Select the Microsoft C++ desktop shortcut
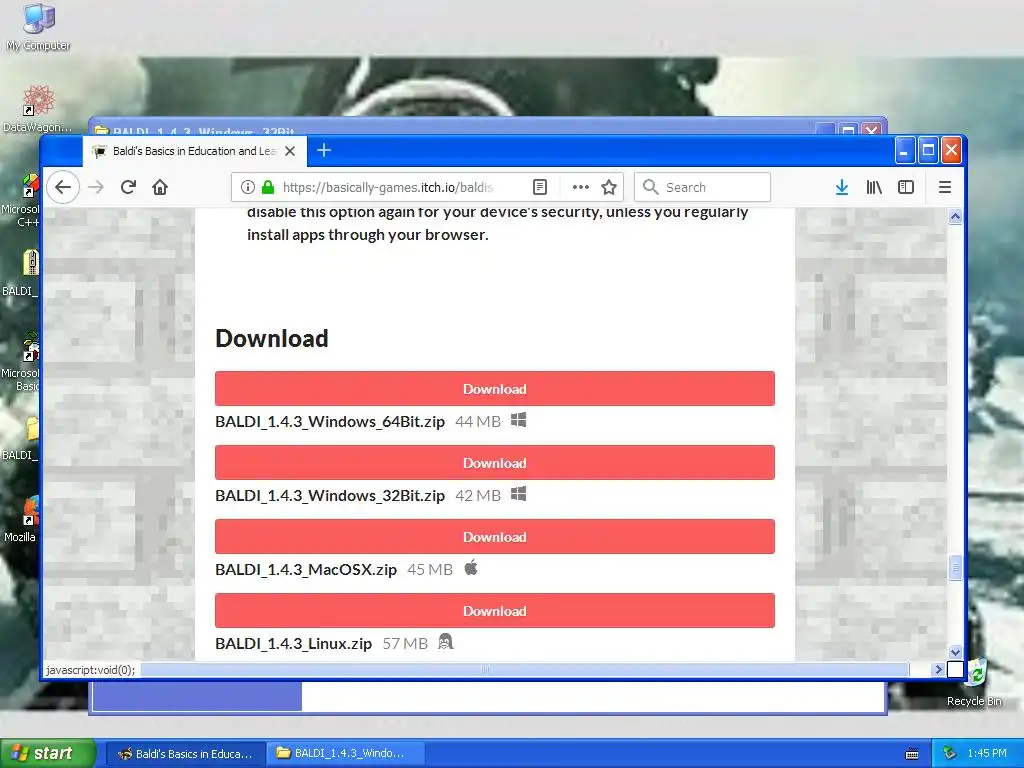 (x=22, y=200)
